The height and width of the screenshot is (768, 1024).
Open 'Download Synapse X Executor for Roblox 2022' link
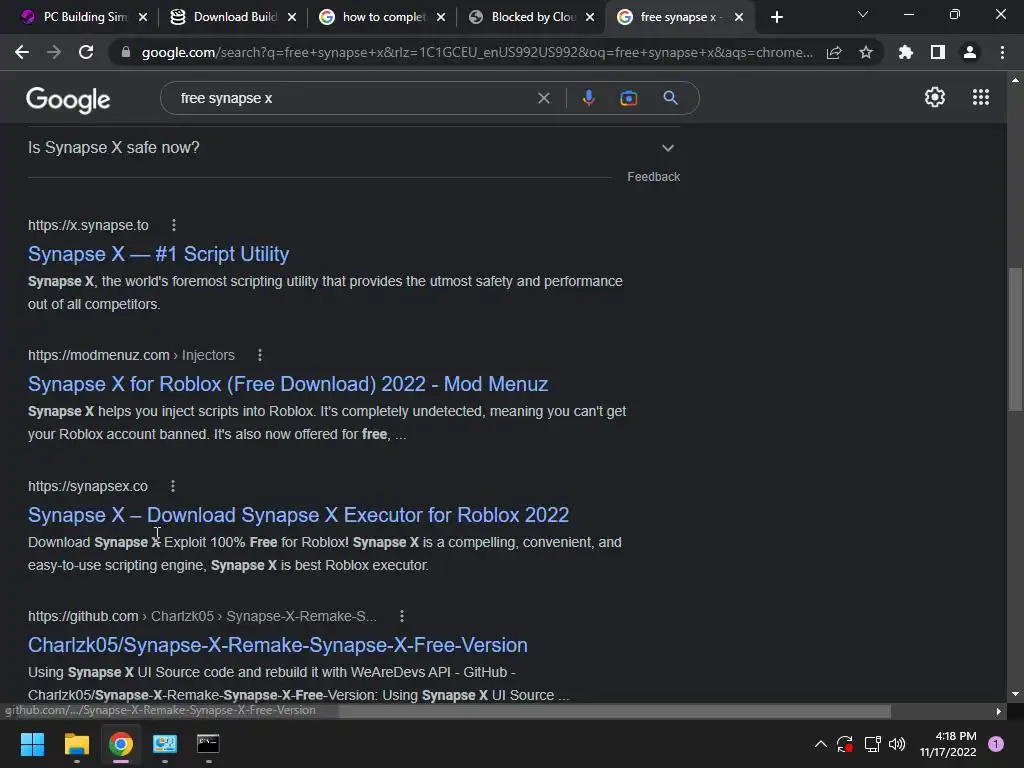click(x=298, y=515)
